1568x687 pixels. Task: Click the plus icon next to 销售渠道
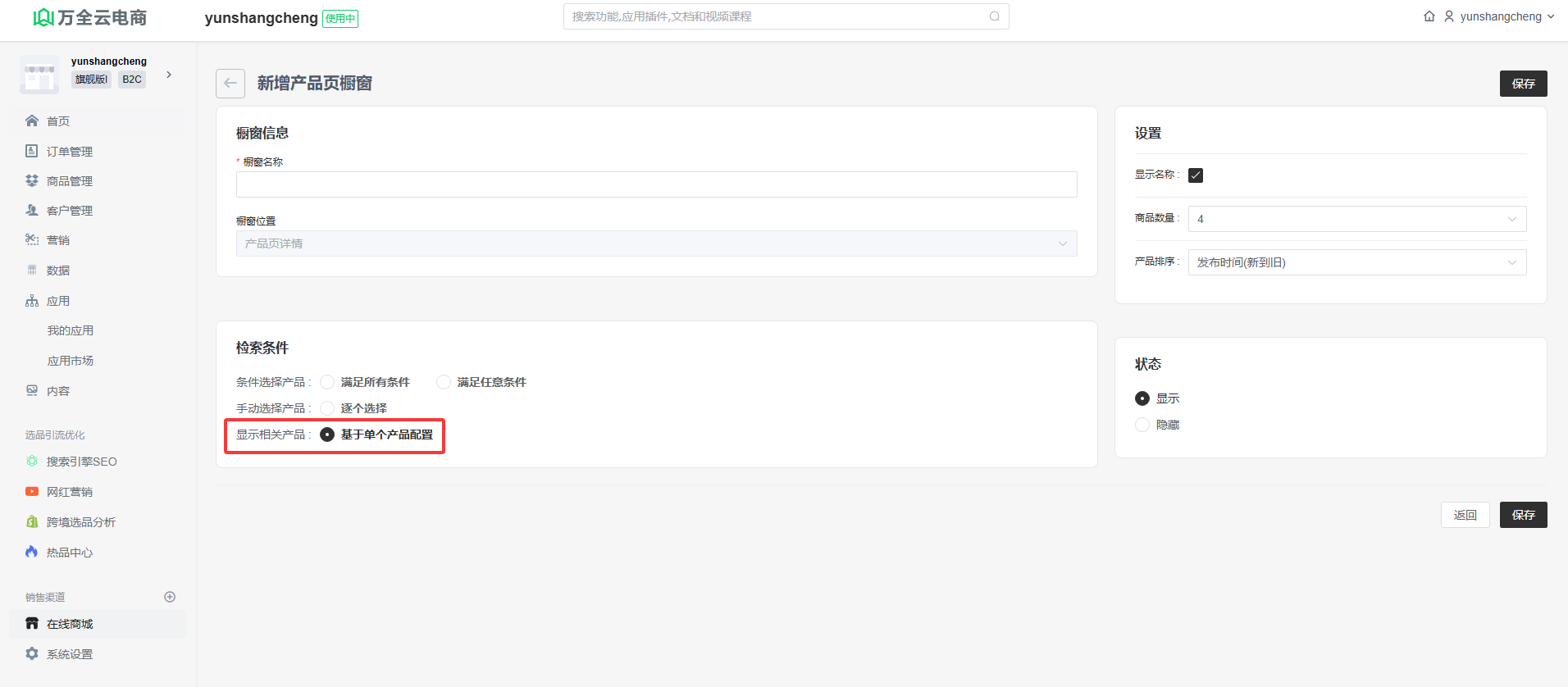click(x=170, y=597)
